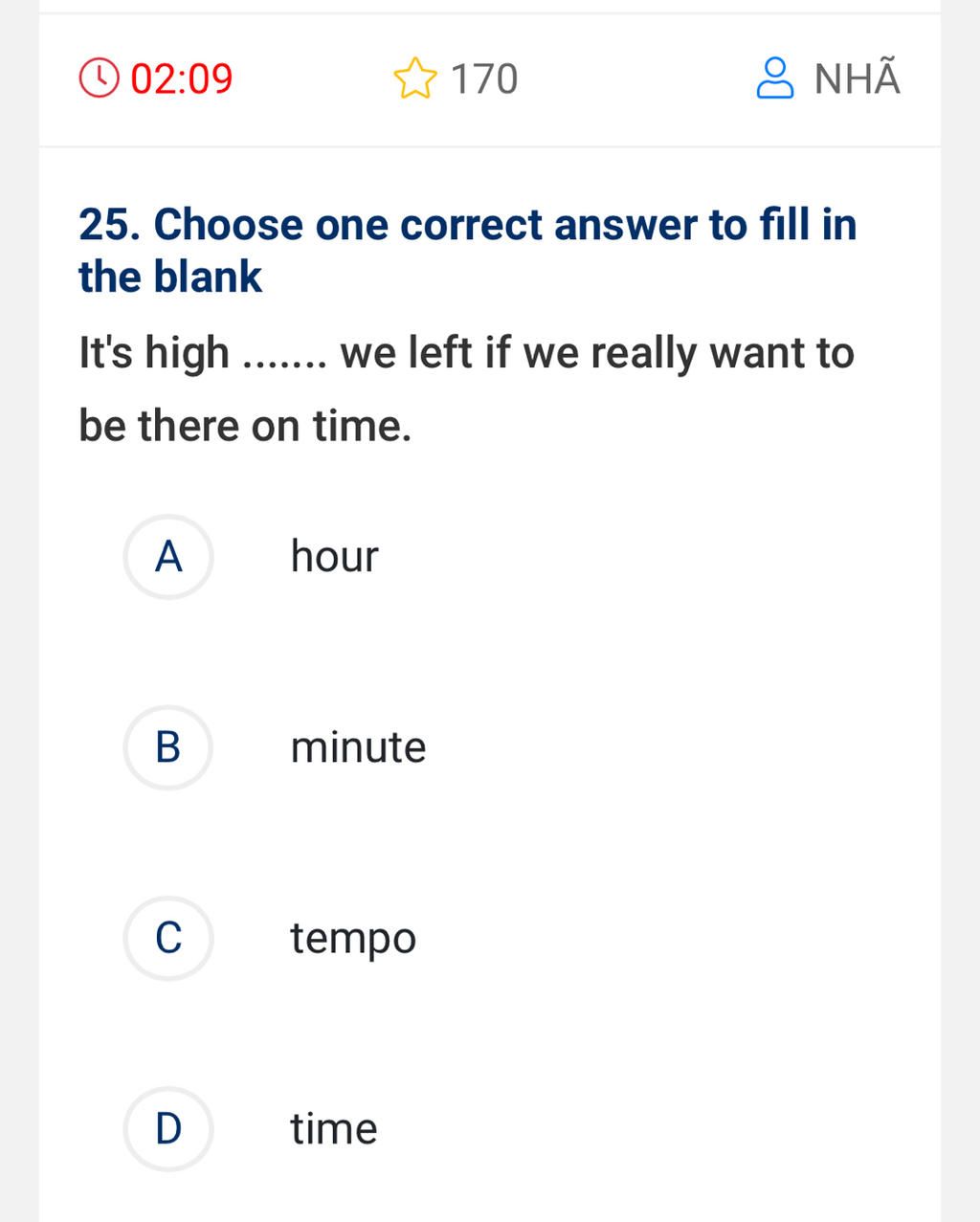980x1222 pixels.
Task: Select answer option C circle
Action: click(x=167, y=938)
